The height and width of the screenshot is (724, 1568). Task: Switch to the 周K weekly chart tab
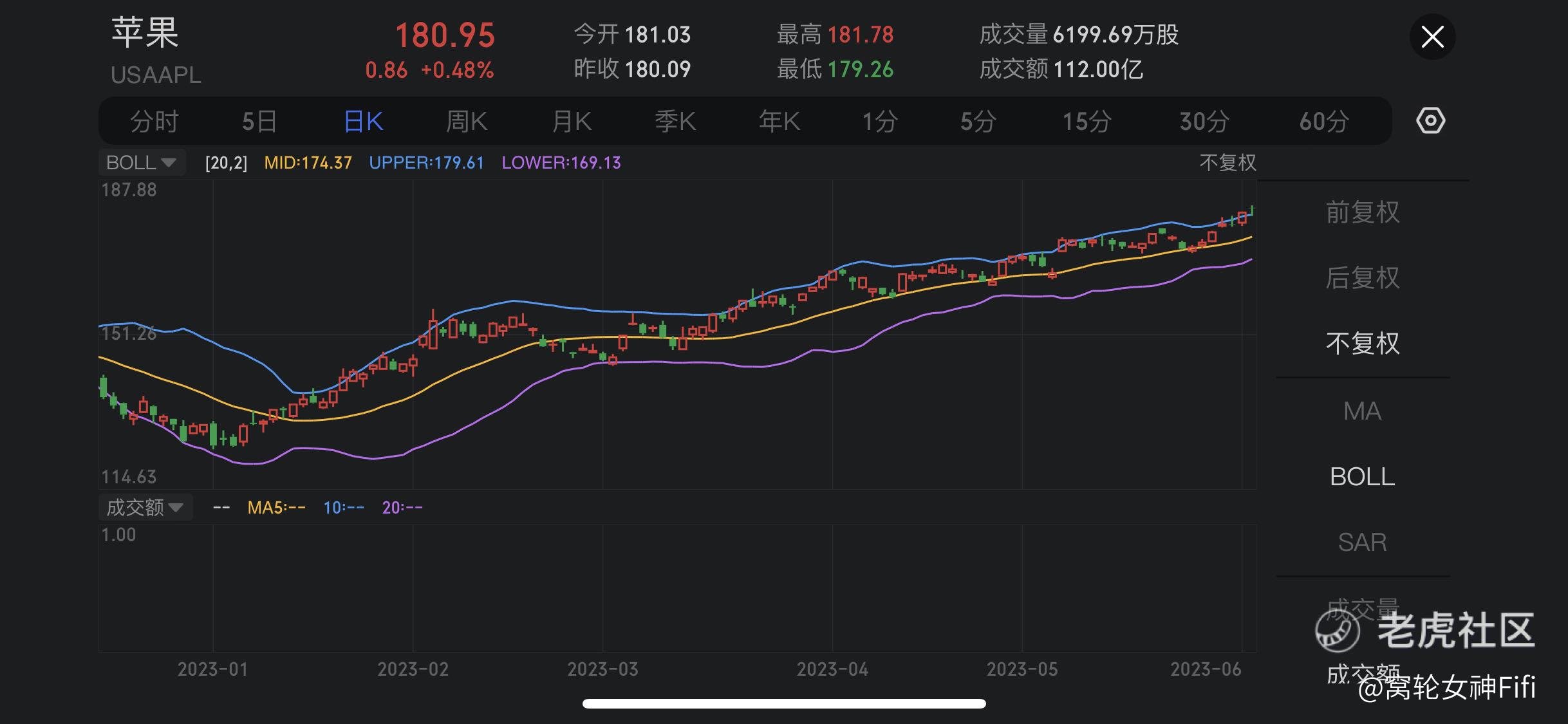click(467, 121)
